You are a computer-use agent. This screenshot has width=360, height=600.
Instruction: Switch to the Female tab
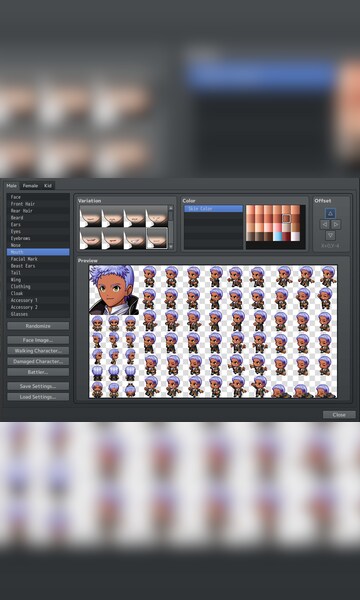(x=30, y=186)
